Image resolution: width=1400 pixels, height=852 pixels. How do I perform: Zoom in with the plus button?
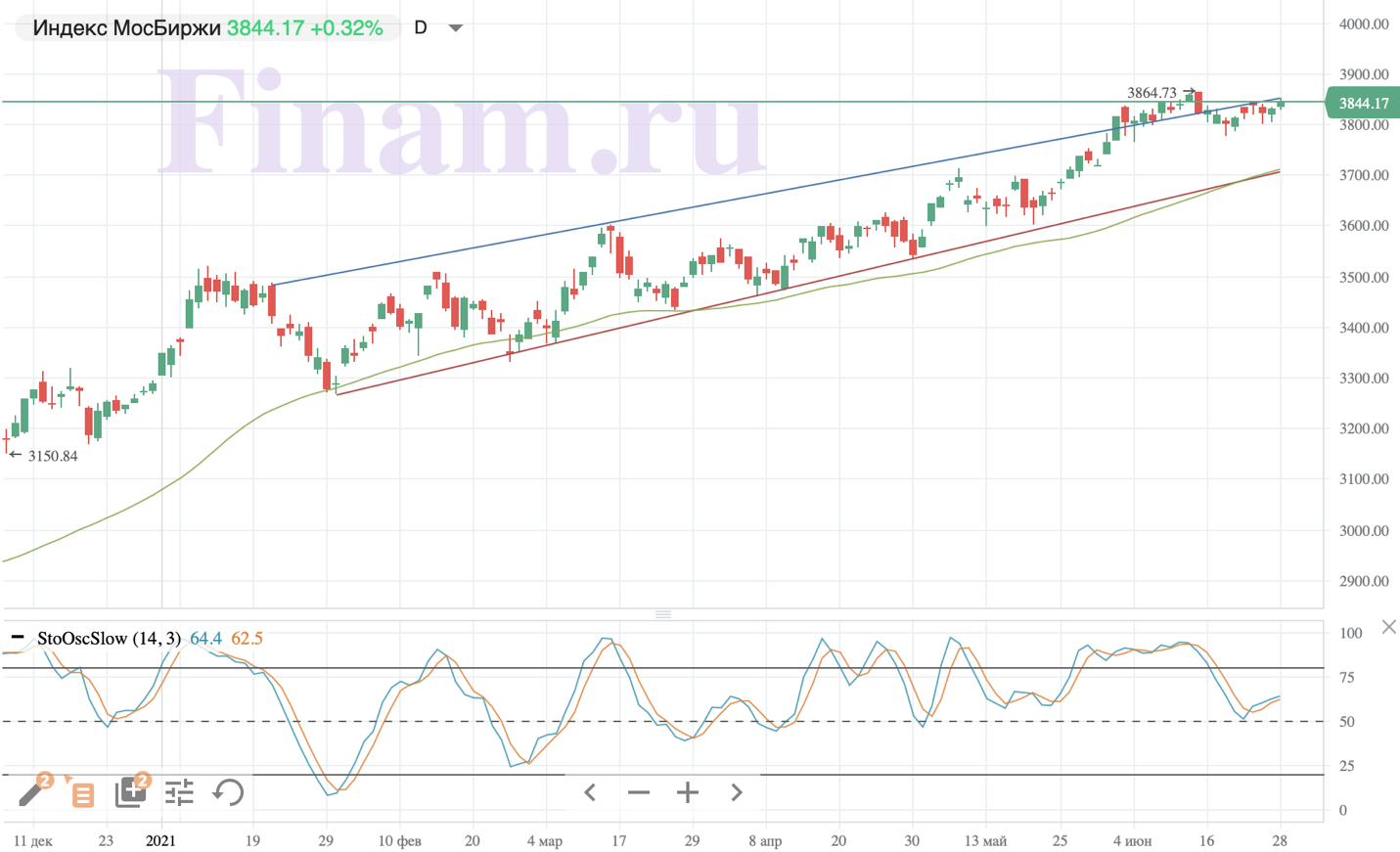pos(688,792)
